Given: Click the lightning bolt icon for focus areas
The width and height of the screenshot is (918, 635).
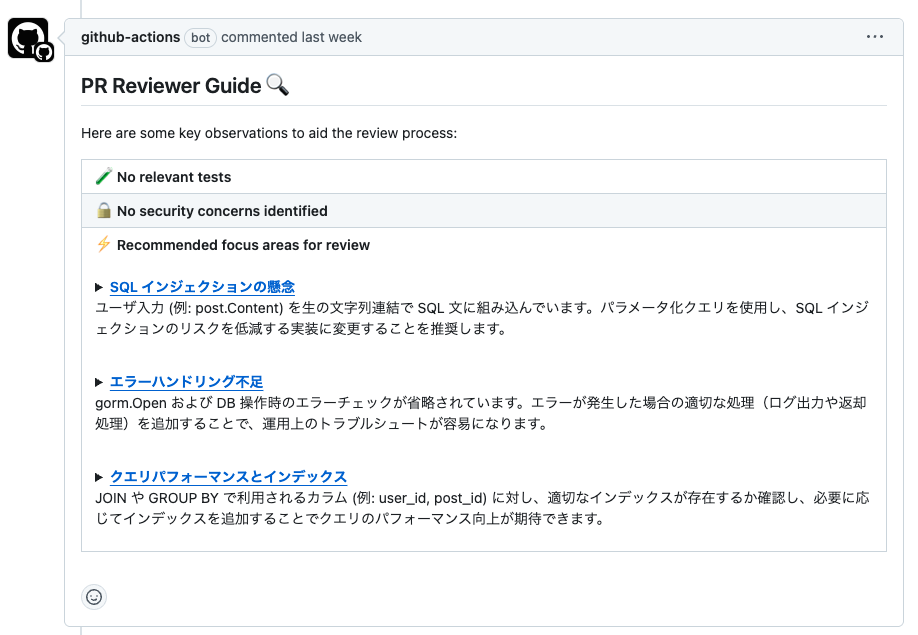Looking at the screenshot, I should pos(103,245).
